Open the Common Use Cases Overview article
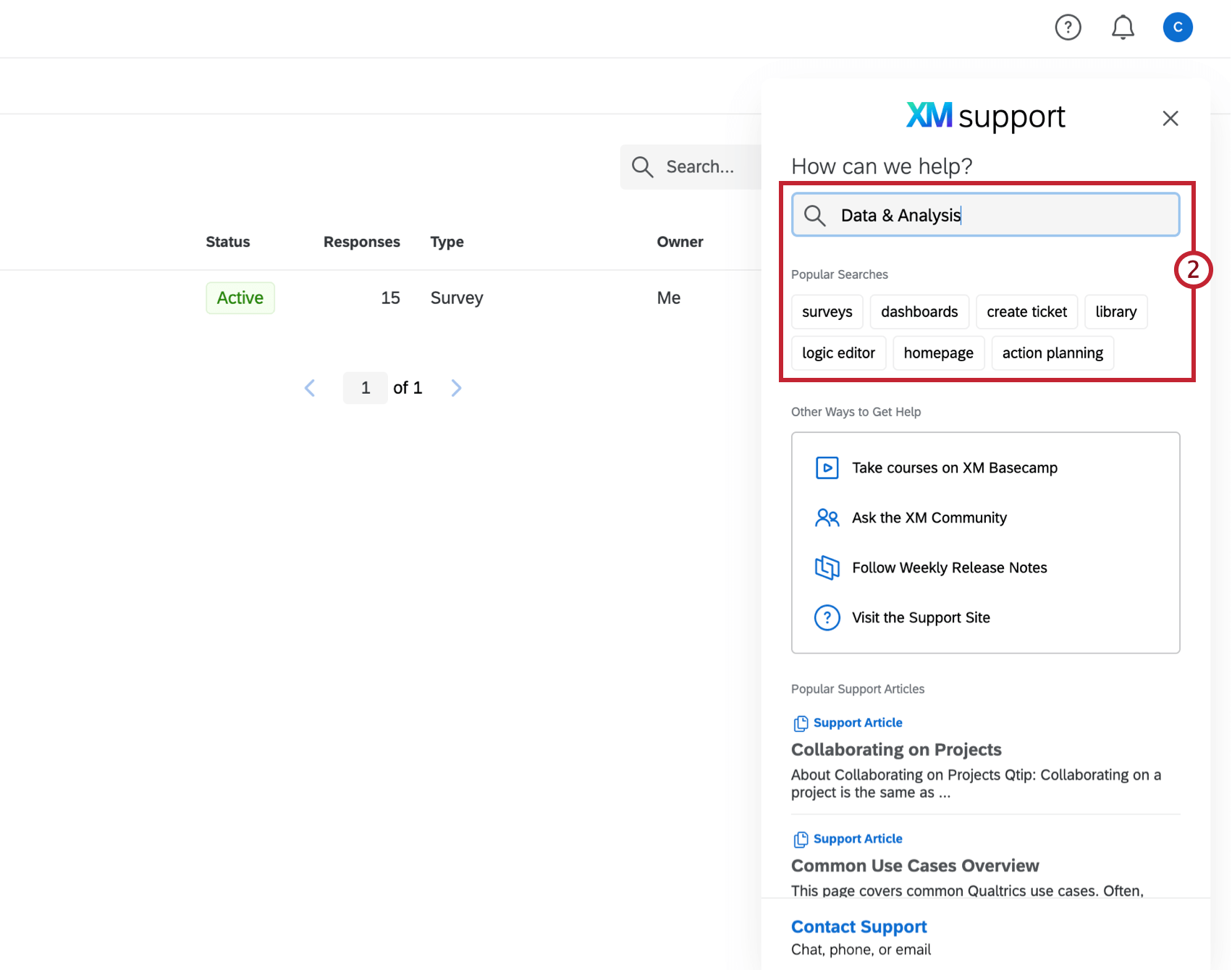The width and height of the screenshot is (1232, 970). pyautogui.click(x=915, y=866)
